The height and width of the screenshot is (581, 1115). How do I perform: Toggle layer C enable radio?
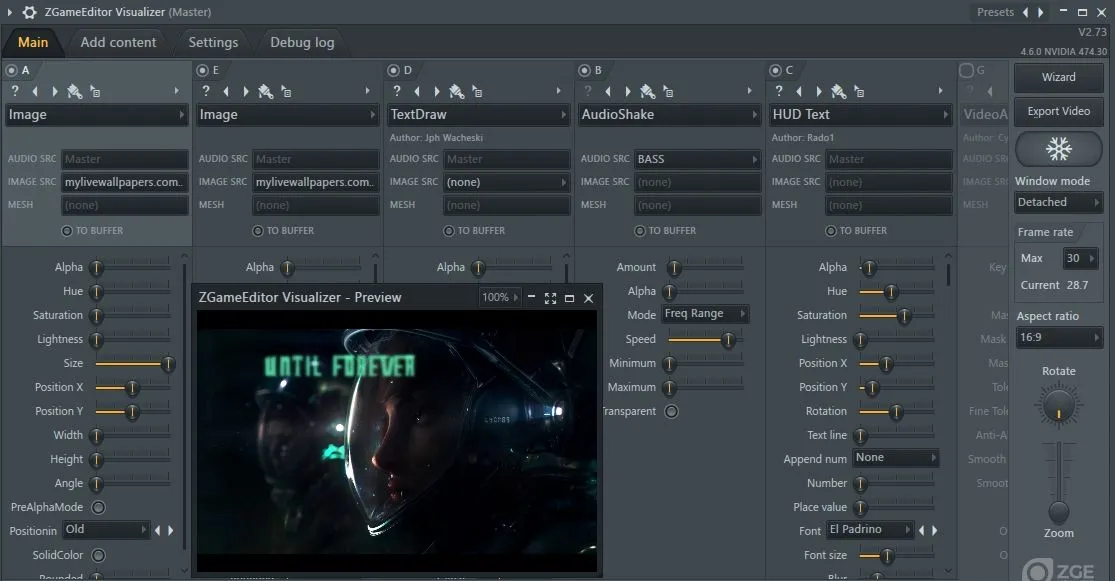click(x=775, y=70)
